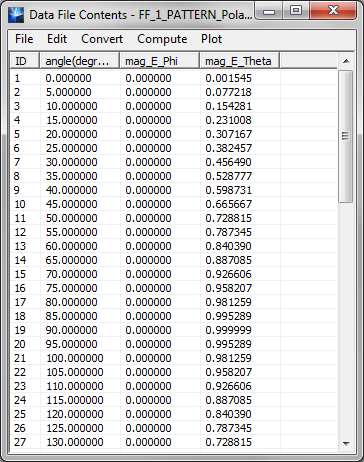Click the mag_E_Phi column header

(160, 61)
